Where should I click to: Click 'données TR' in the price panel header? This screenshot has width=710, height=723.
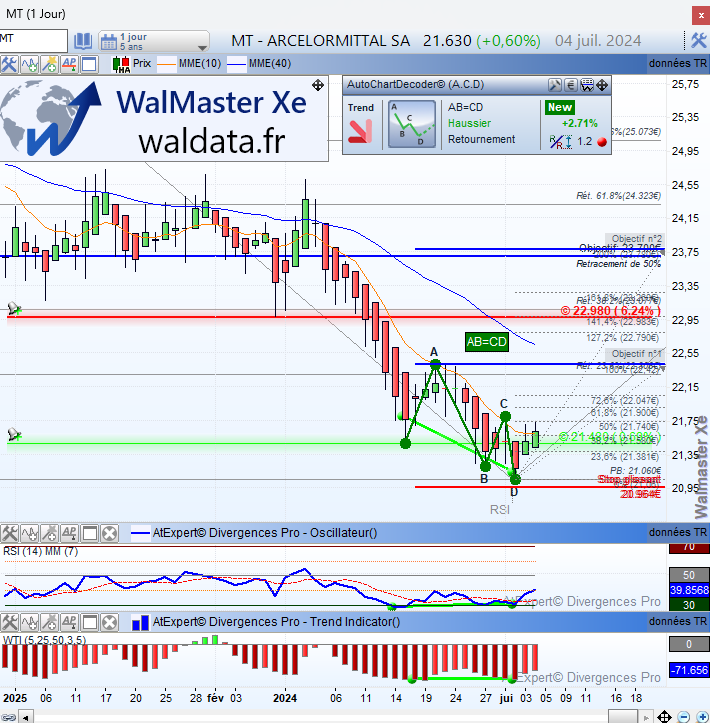click(678, 64)
